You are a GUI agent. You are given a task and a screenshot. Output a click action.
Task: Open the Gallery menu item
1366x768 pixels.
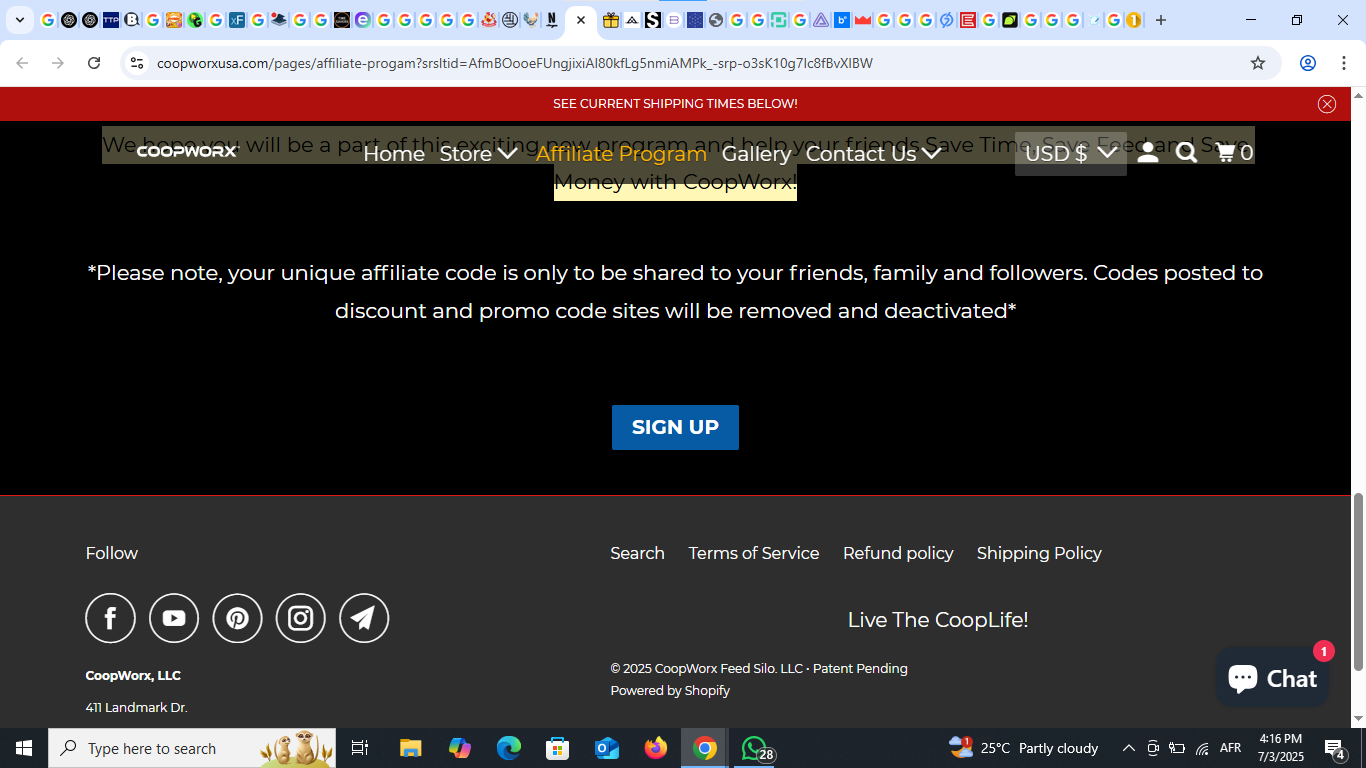(756, 153)
